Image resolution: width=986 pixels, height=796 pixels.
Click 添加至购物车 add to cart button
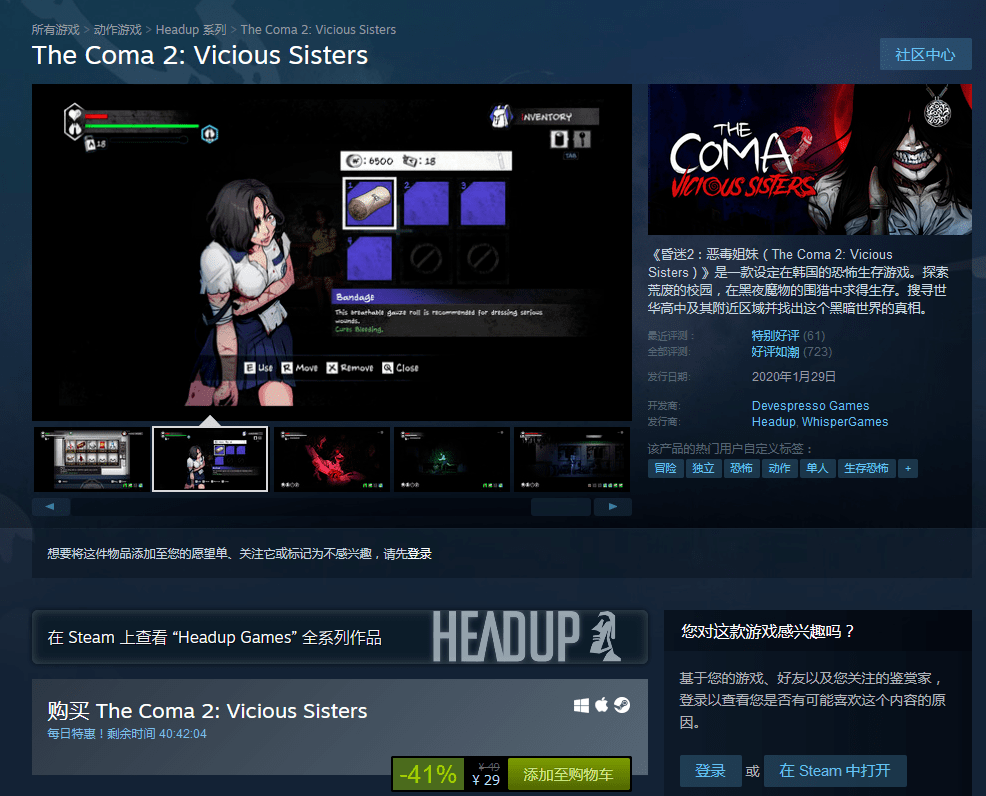[x=568, y=775]
